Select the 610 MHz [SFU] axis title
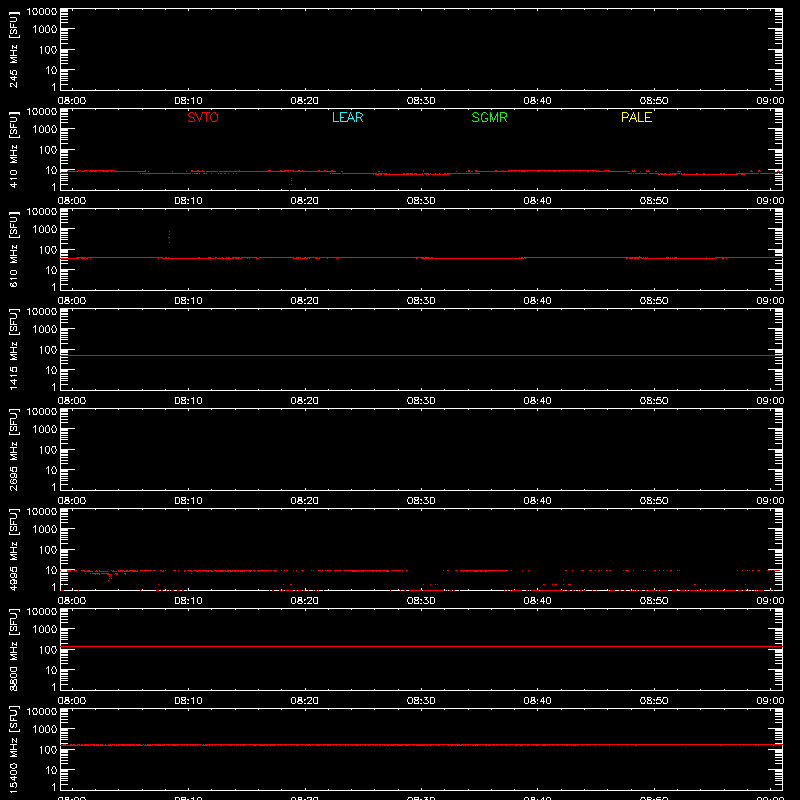This screenshot has width=800, height=800. click(x=13, y=249)
